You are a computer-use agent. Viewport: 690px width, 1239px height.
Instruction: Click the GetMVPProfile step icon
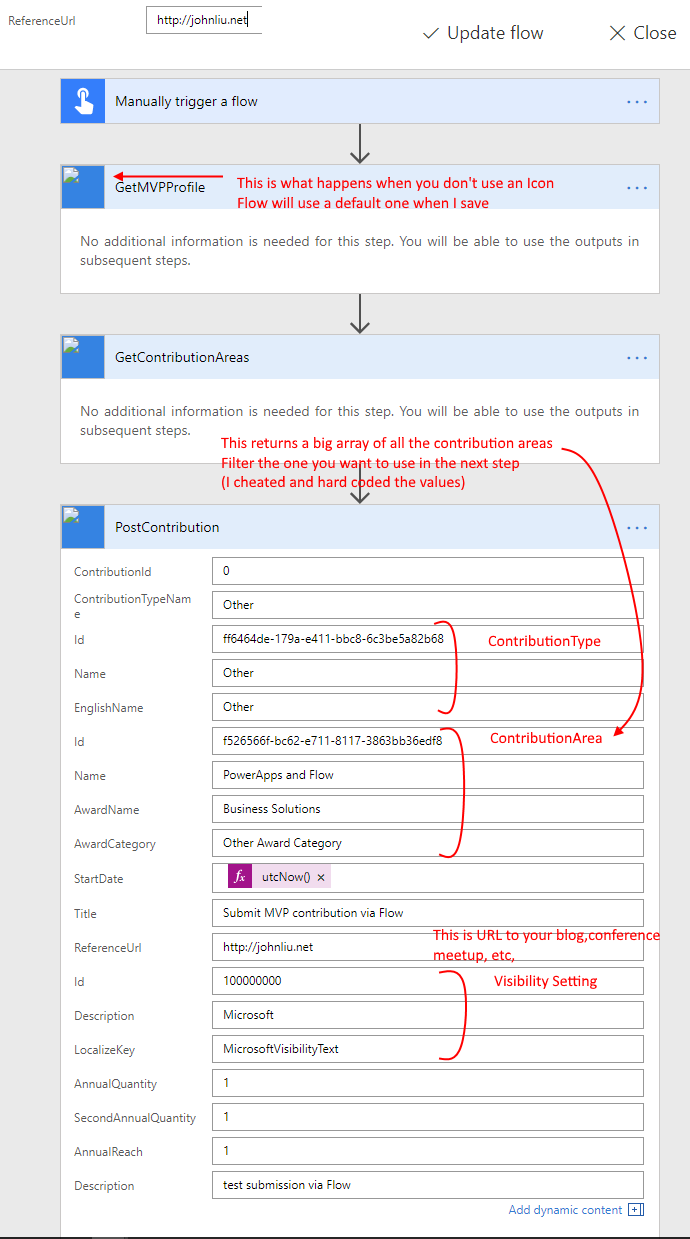tap(83, 187)
